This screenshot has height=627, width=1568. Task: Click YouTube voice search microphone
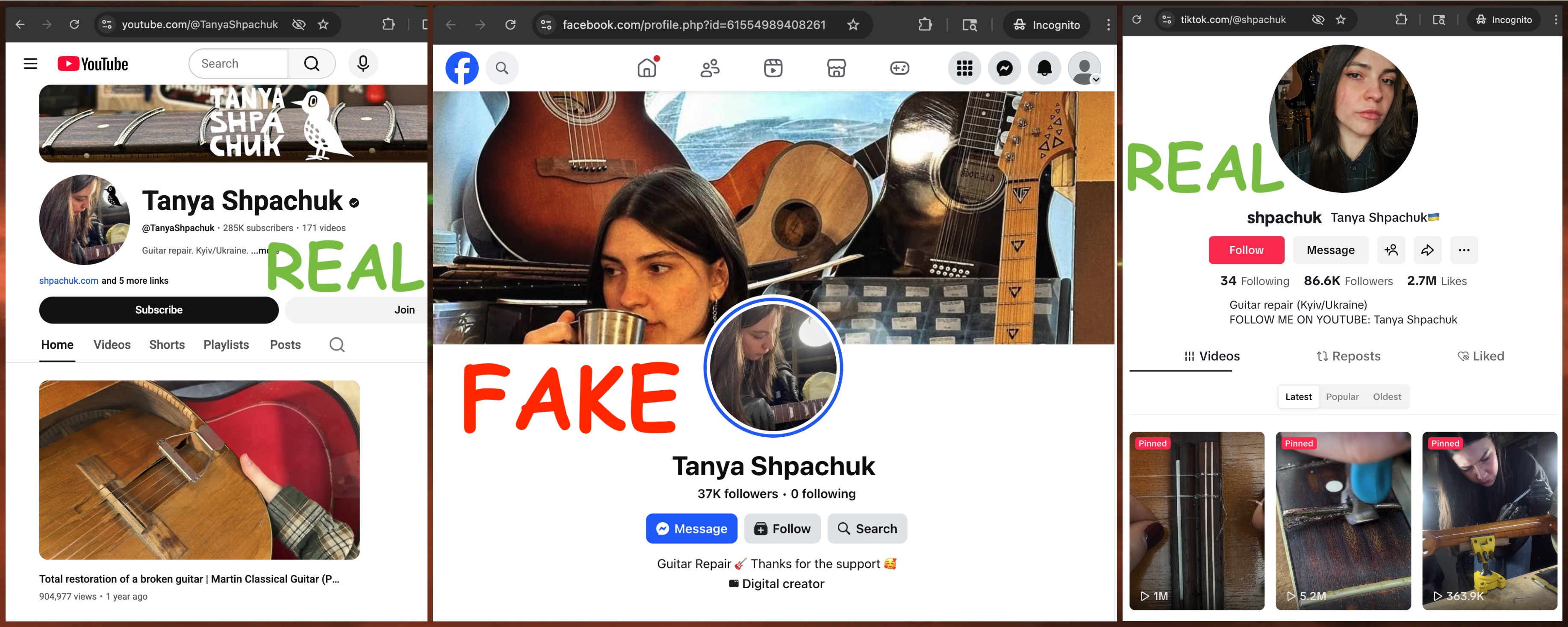(363, 63)
